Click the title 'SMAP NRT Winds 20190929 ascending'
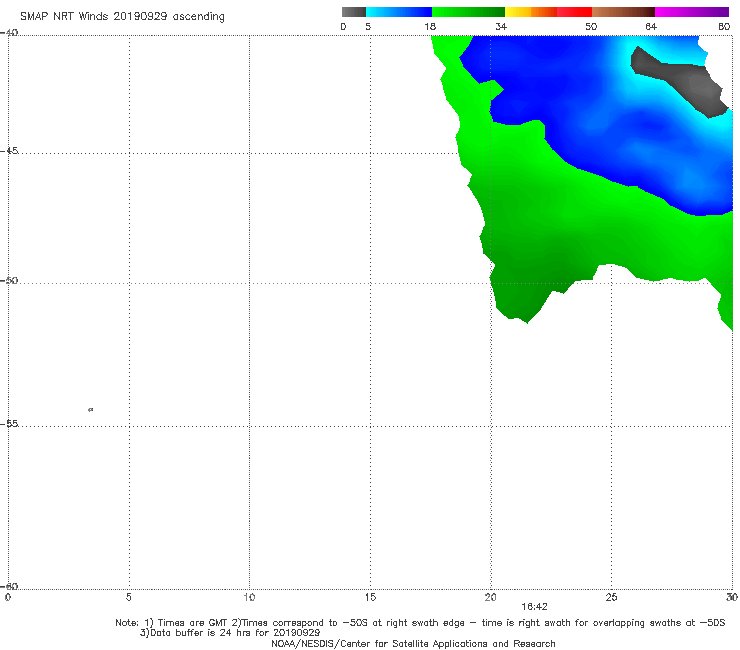The width and height of the screenshot is (740, 650). click(x=122, y=17)
